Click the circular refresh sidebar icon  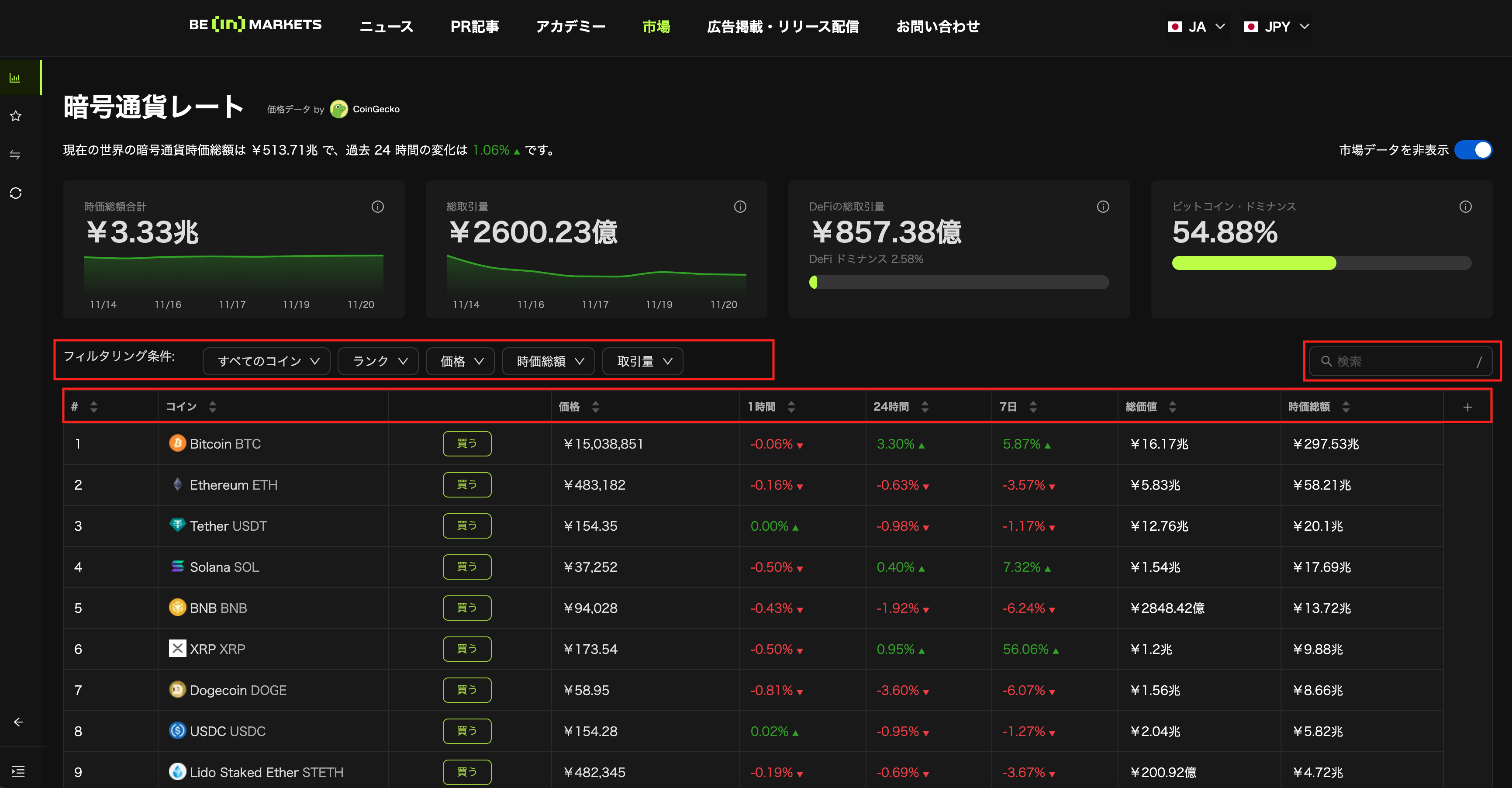tap(16, 193)
